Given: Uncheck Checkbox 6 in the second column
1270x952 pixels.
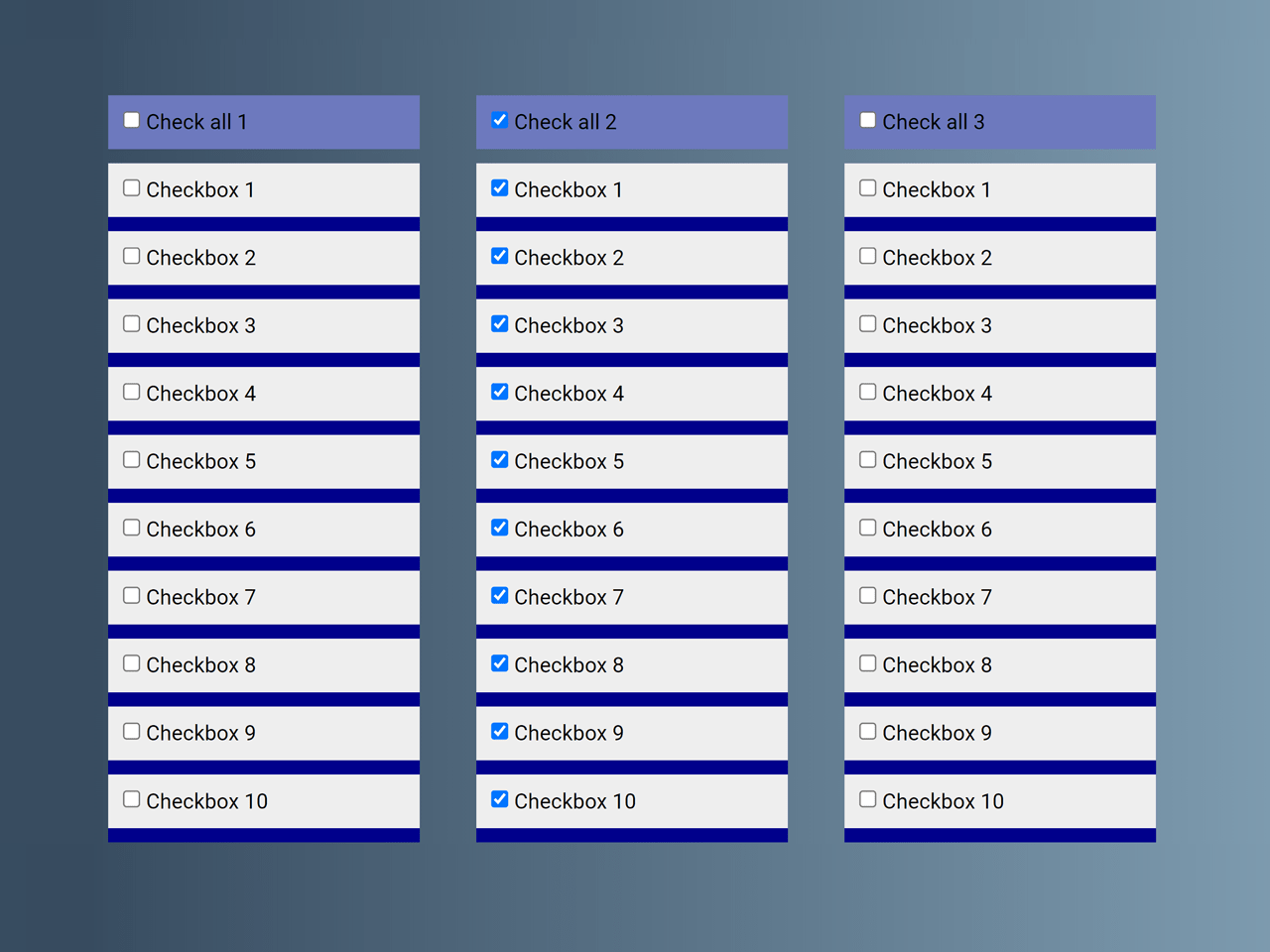Looking at the screenshot, I should tap(499, 527).
